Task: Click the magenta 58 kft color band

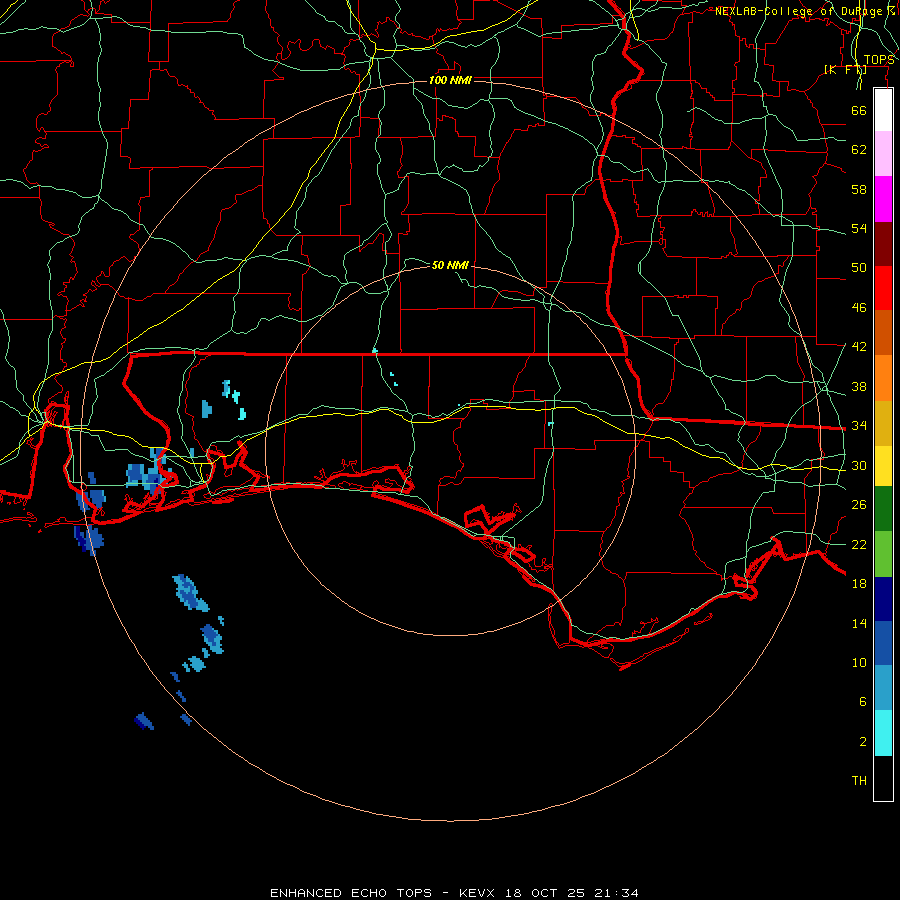Action: tap(883, 199)
